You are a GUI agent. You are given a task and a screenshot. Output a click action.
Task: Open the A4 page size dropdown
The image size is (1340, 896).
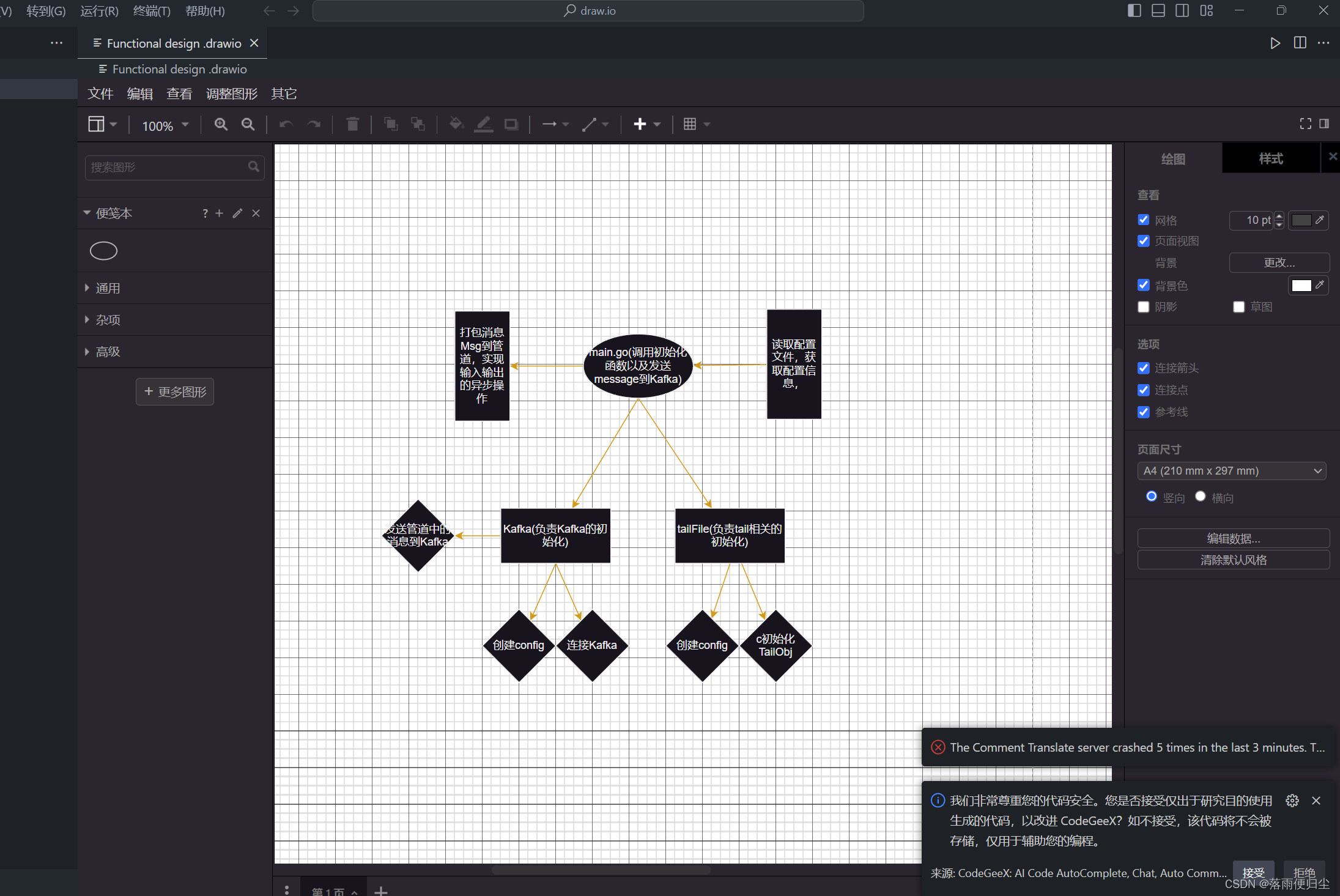coord(1232,471)
